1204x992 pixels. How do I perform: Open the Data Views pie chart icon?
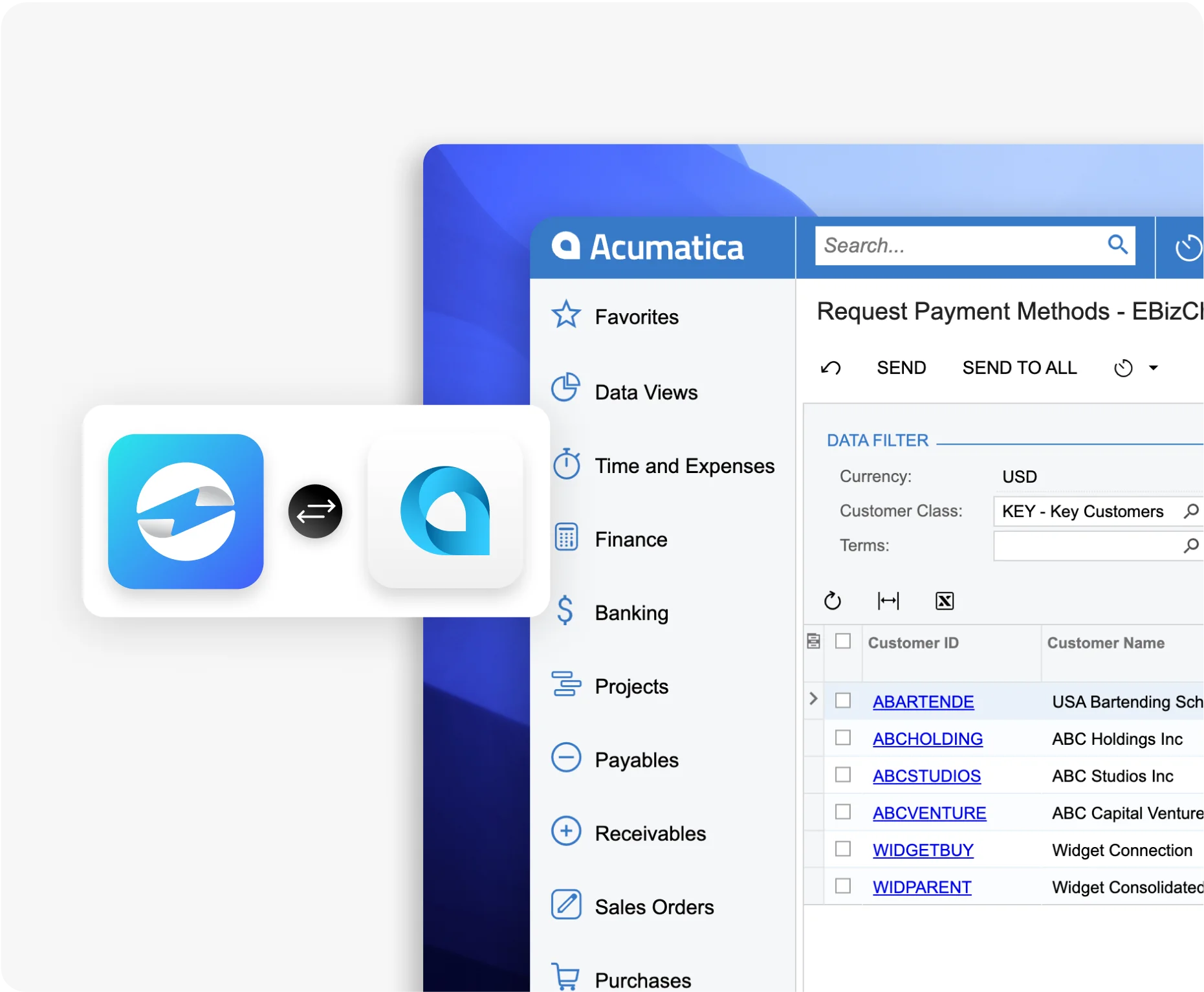566,388
